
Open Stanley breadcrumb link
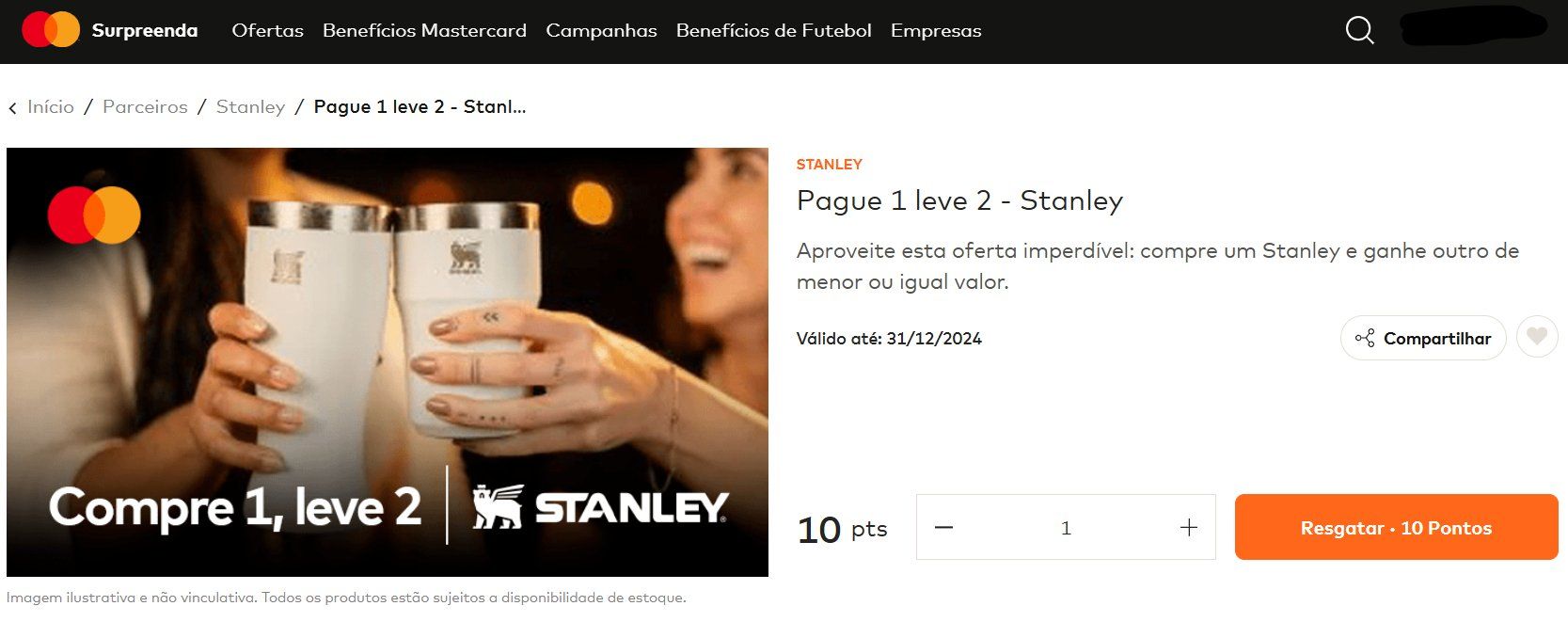point(250,106)
